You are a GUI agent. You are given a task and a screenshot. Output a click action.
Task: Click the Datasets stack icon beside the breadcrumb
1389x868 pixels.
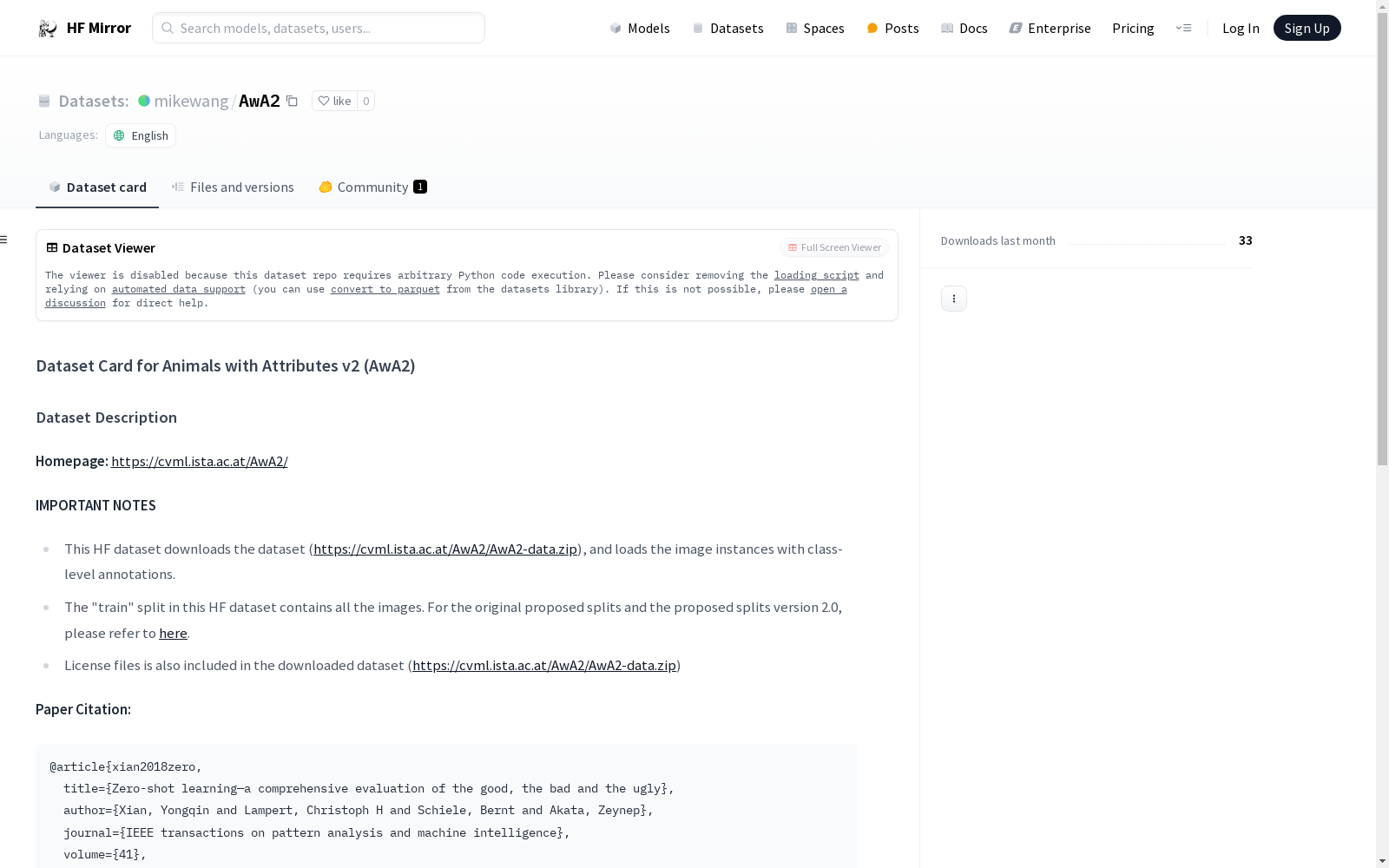44,101
